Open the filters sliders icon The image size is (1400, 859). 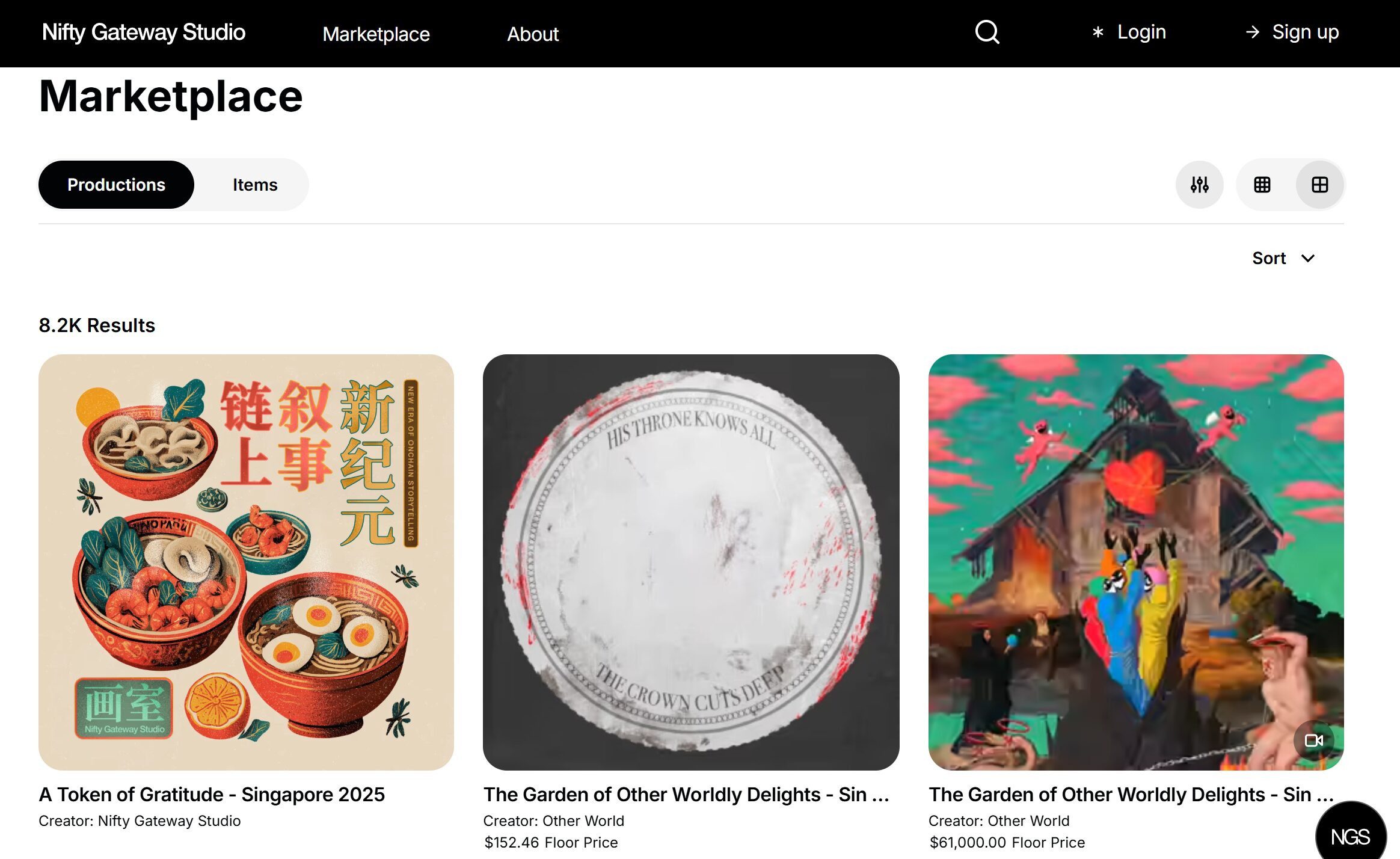[1199, 185]
